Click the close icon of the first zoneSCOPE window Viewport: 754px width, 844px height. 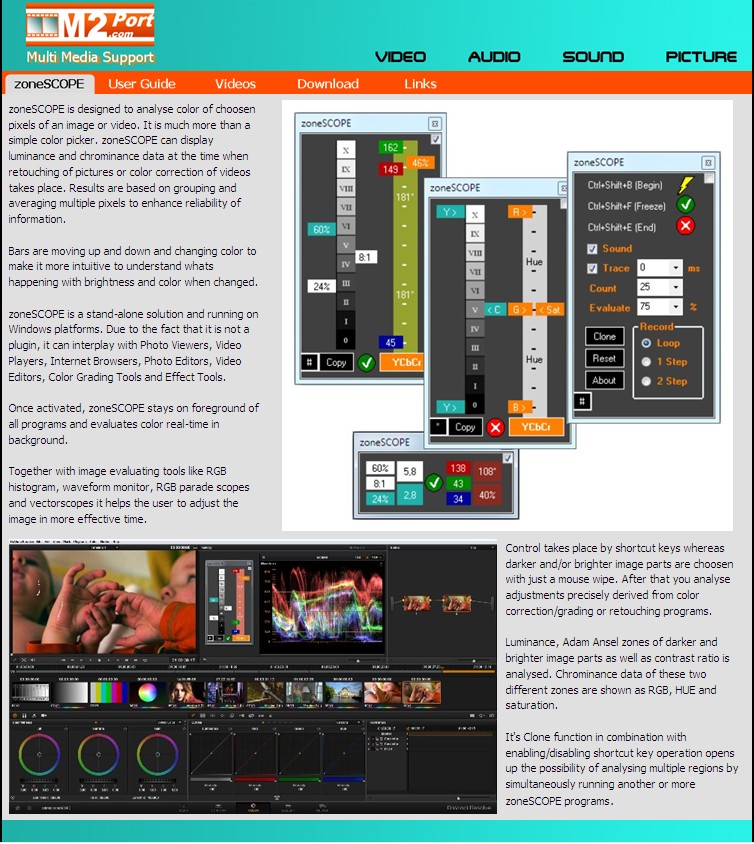[x=435, y=124]
